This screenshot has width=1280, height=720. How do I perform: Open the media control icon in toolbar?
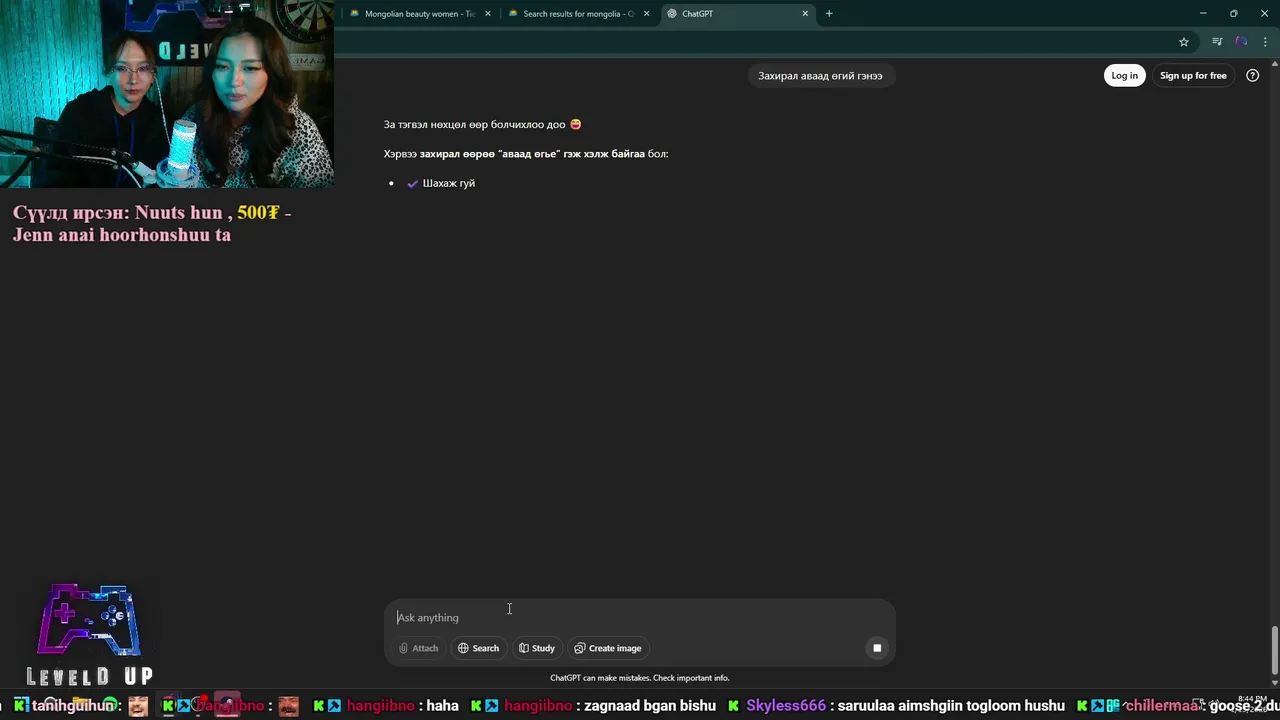coord(1217,42)
